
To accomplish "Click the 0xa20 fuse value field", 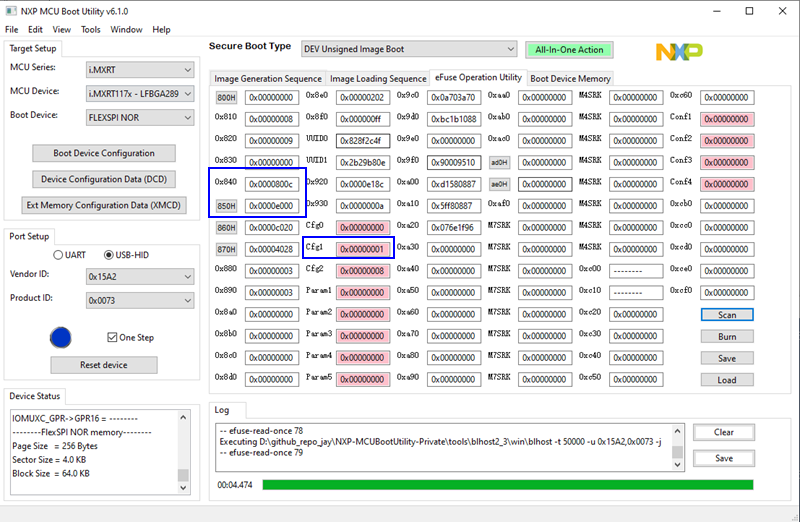I will click(454, 228).
